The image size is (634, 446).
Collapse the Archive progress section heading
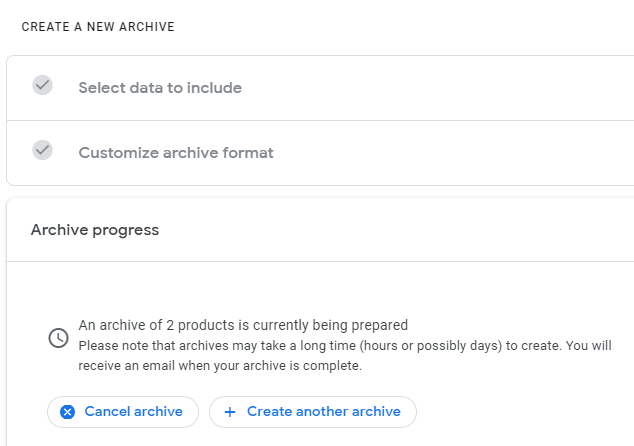pos(95,230)
